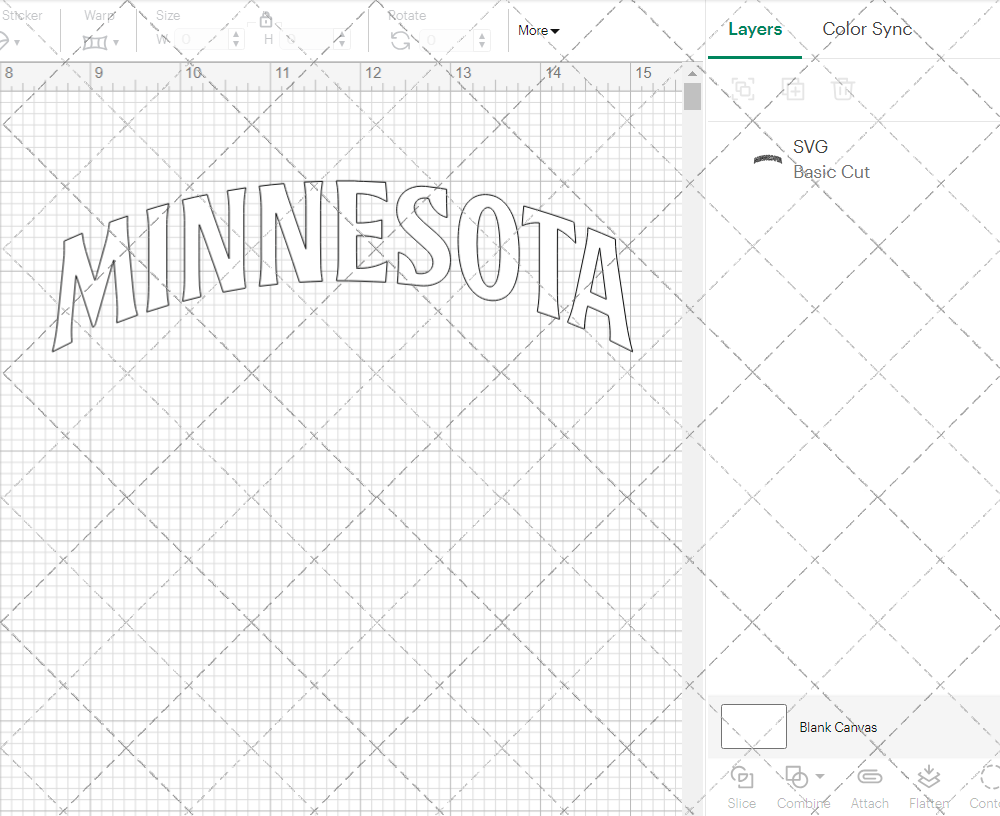Select the SVG Basic Cut layer
The width and height of the screenshot is (1000, 816).
(x=854, y=159)
